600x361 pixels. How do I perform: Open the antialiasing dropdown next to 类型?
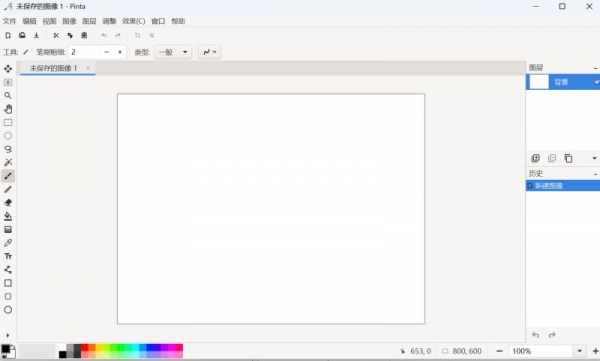210,52
